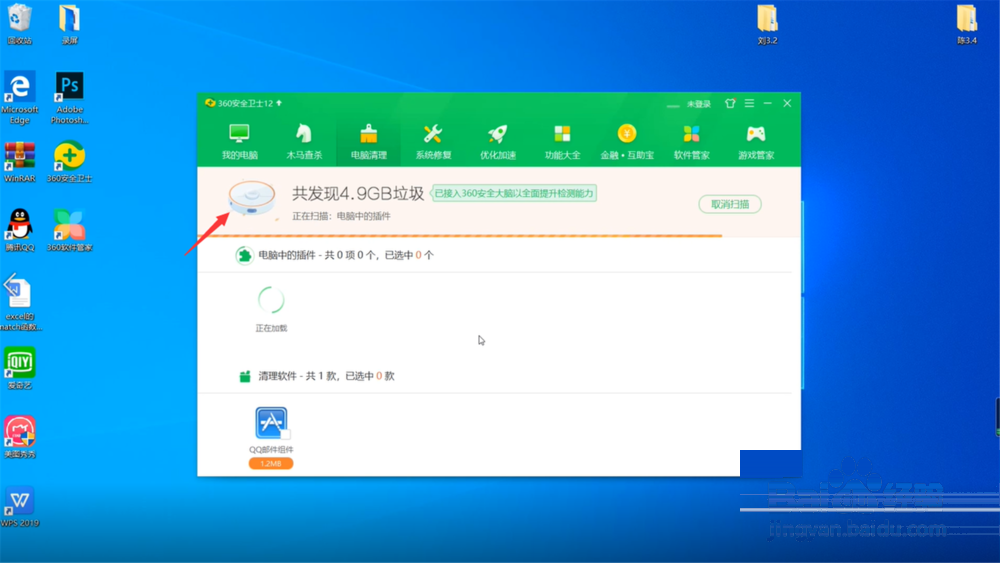
Task: Click the 正在加载 loading spinner
Action: tap(271, 300)
